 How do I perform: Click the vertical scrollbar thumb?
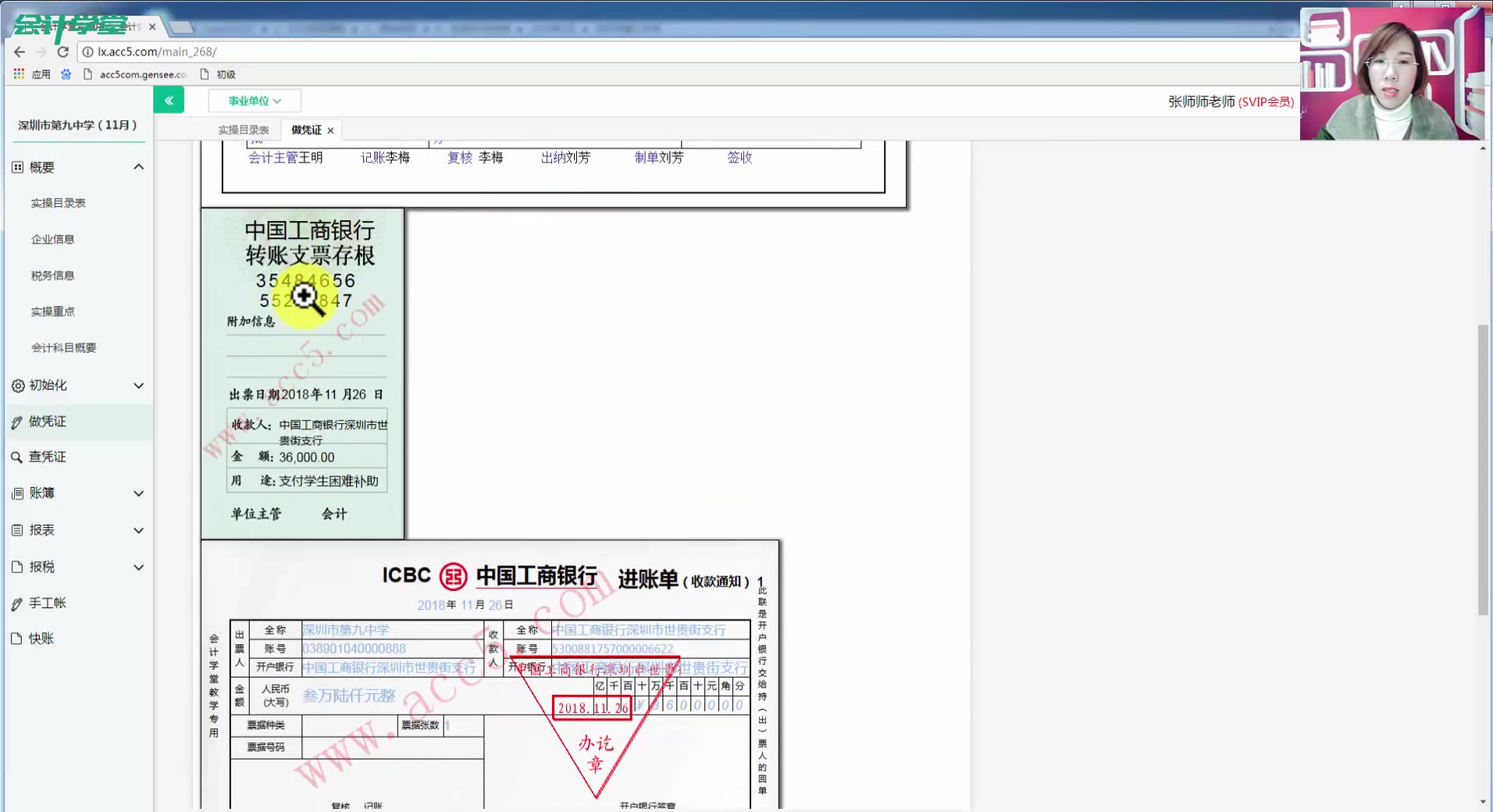tap(1483, 470)
